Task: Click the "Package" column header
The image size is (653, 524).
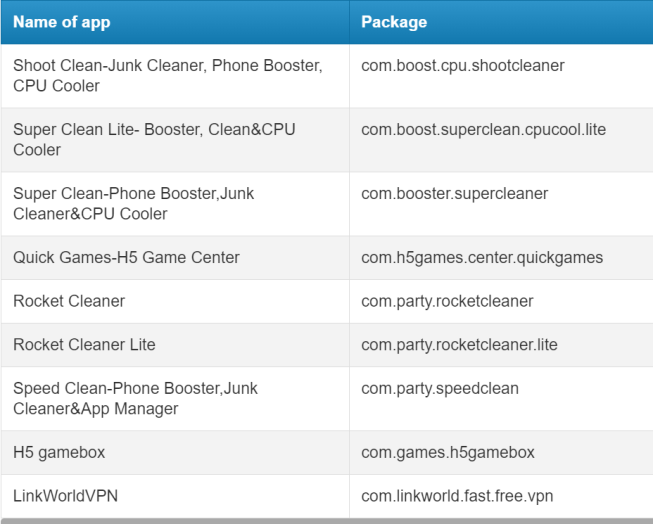Action: [x=394, y=22]
